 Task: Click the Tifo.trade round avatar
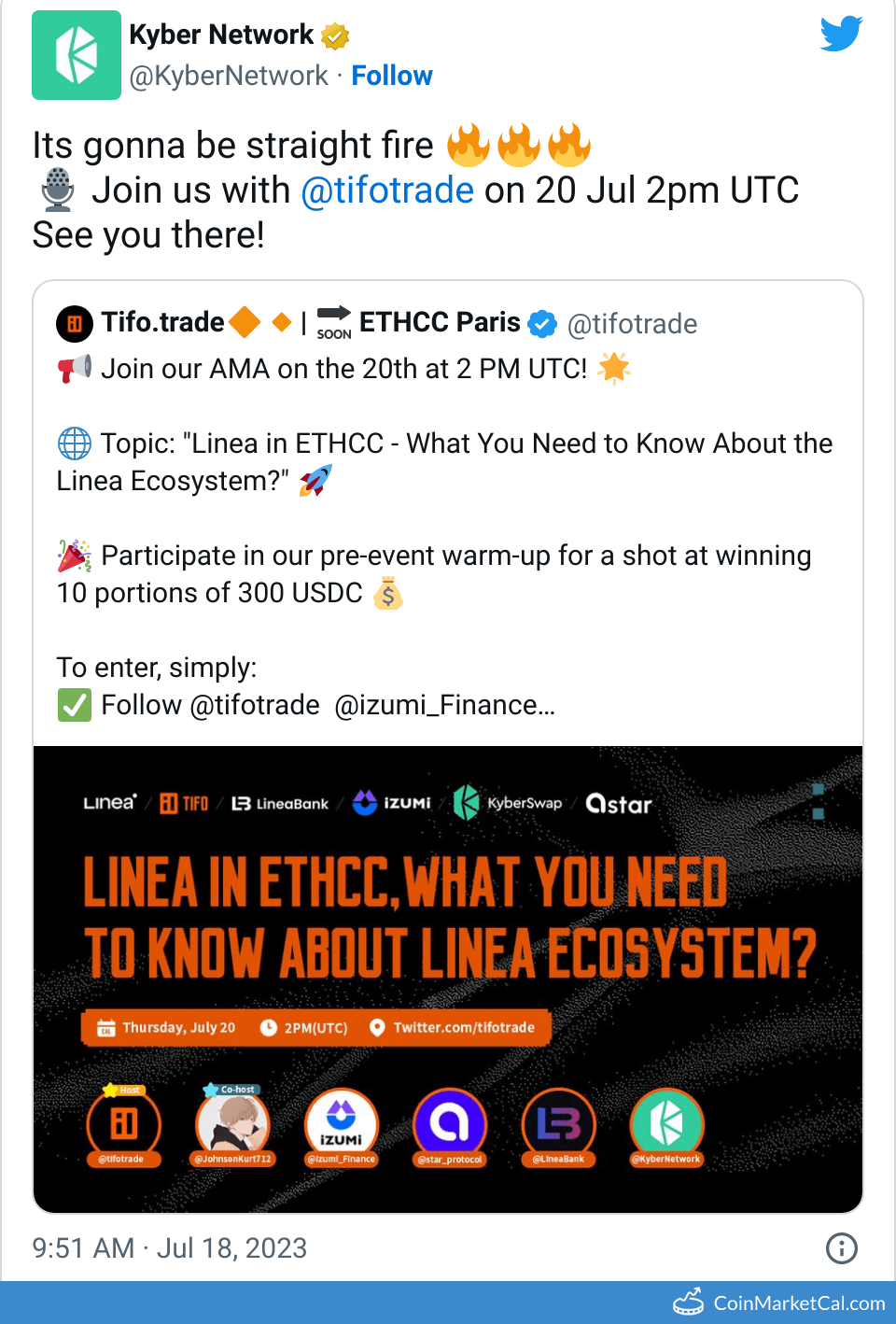[75, 324]
